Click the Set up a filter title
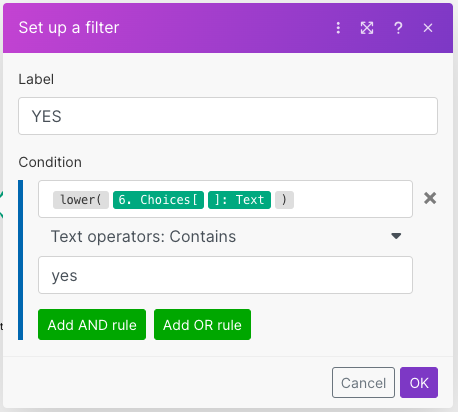458x412 pixels. point(69,28)
